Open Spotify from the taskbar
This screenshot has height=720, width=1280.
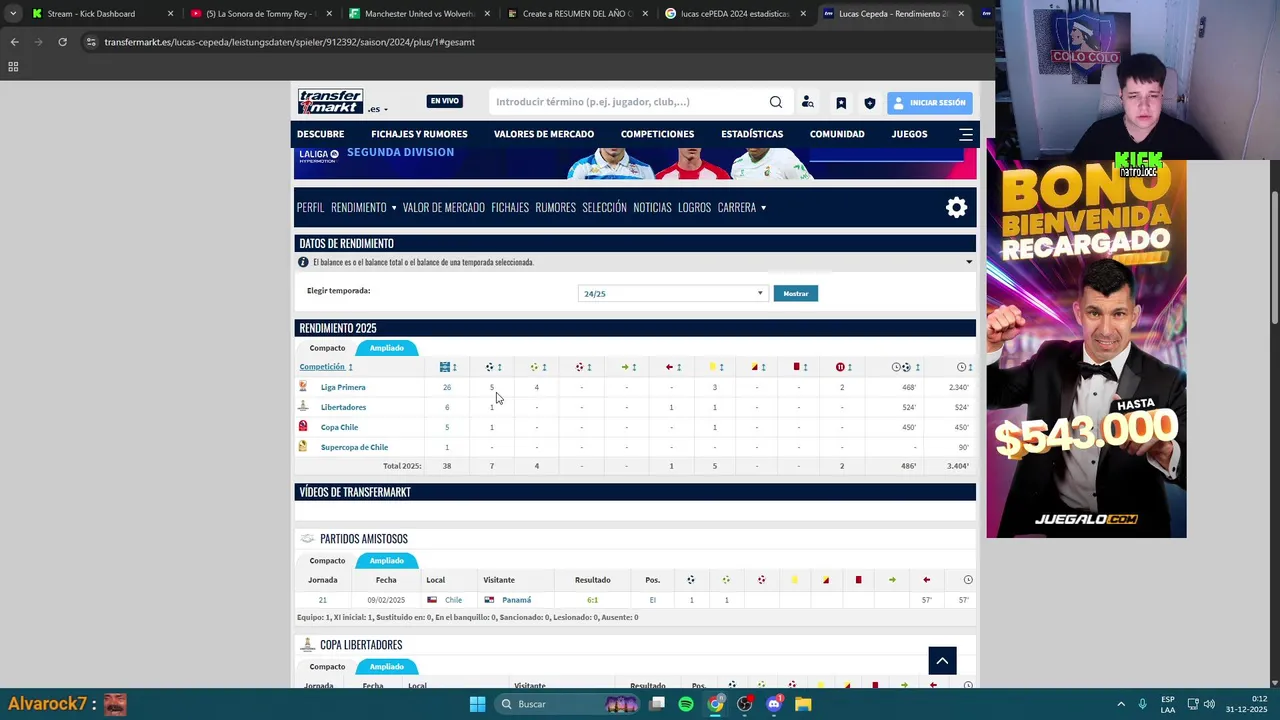pos(686,704)
